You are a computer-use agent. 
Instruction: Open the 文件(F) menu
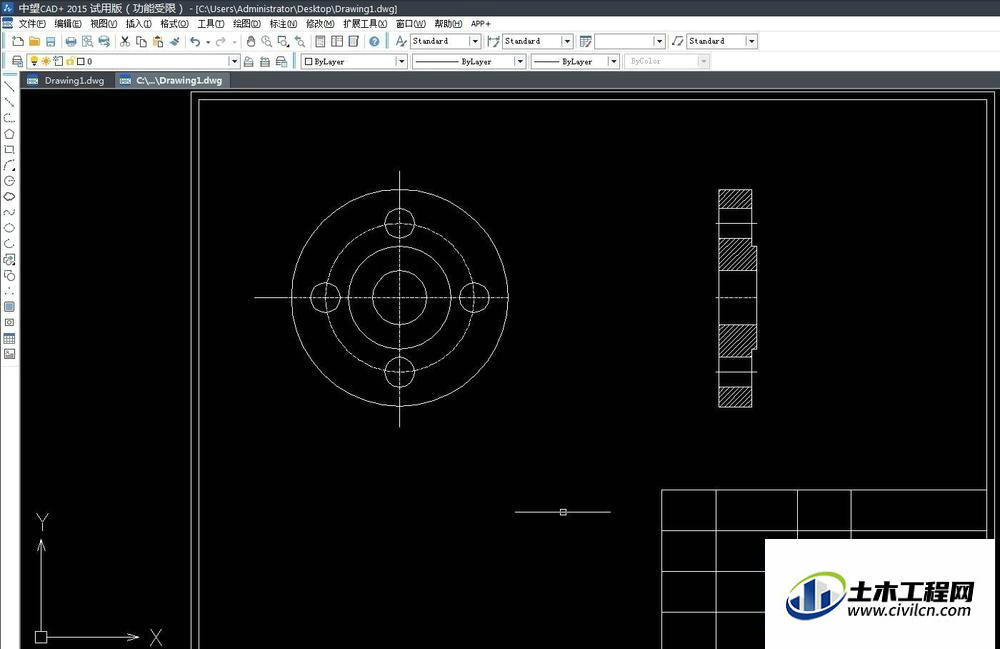point(32,24)
